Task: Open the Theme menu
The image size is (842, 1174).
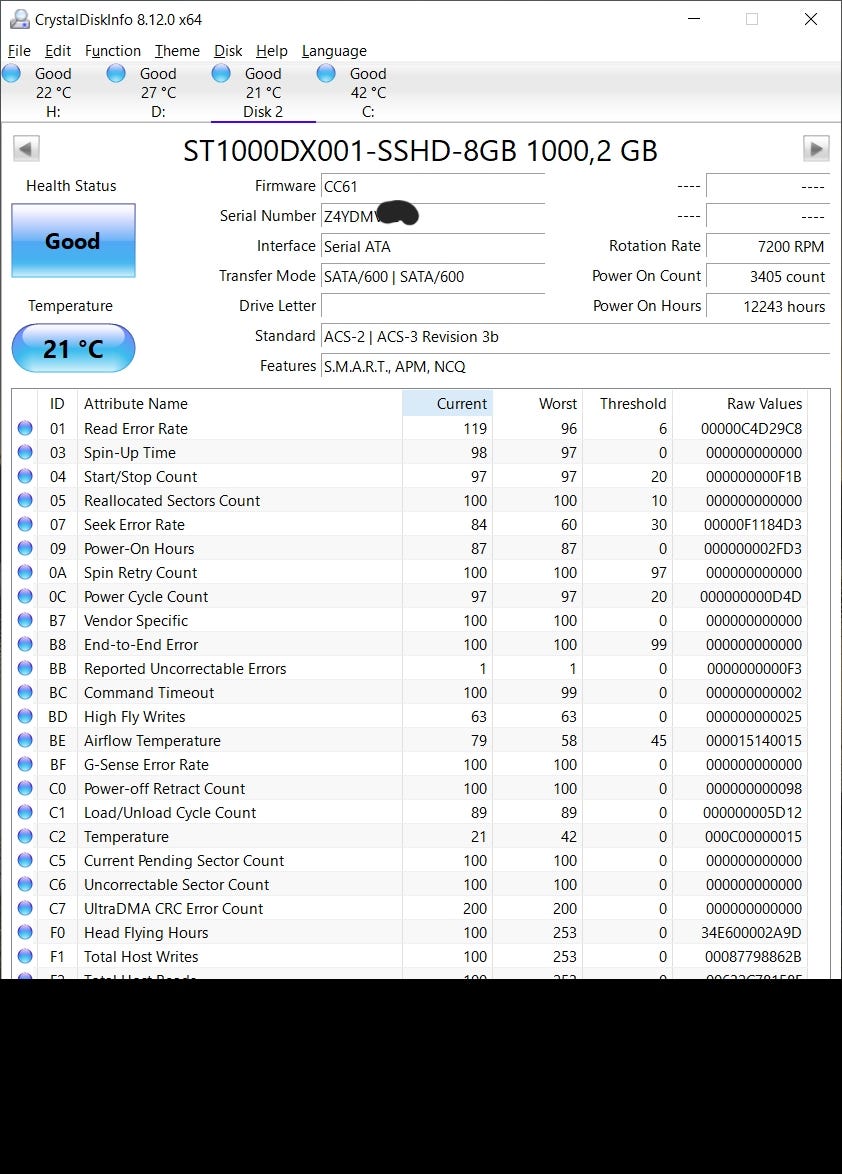Action: (x=177, y=50)
